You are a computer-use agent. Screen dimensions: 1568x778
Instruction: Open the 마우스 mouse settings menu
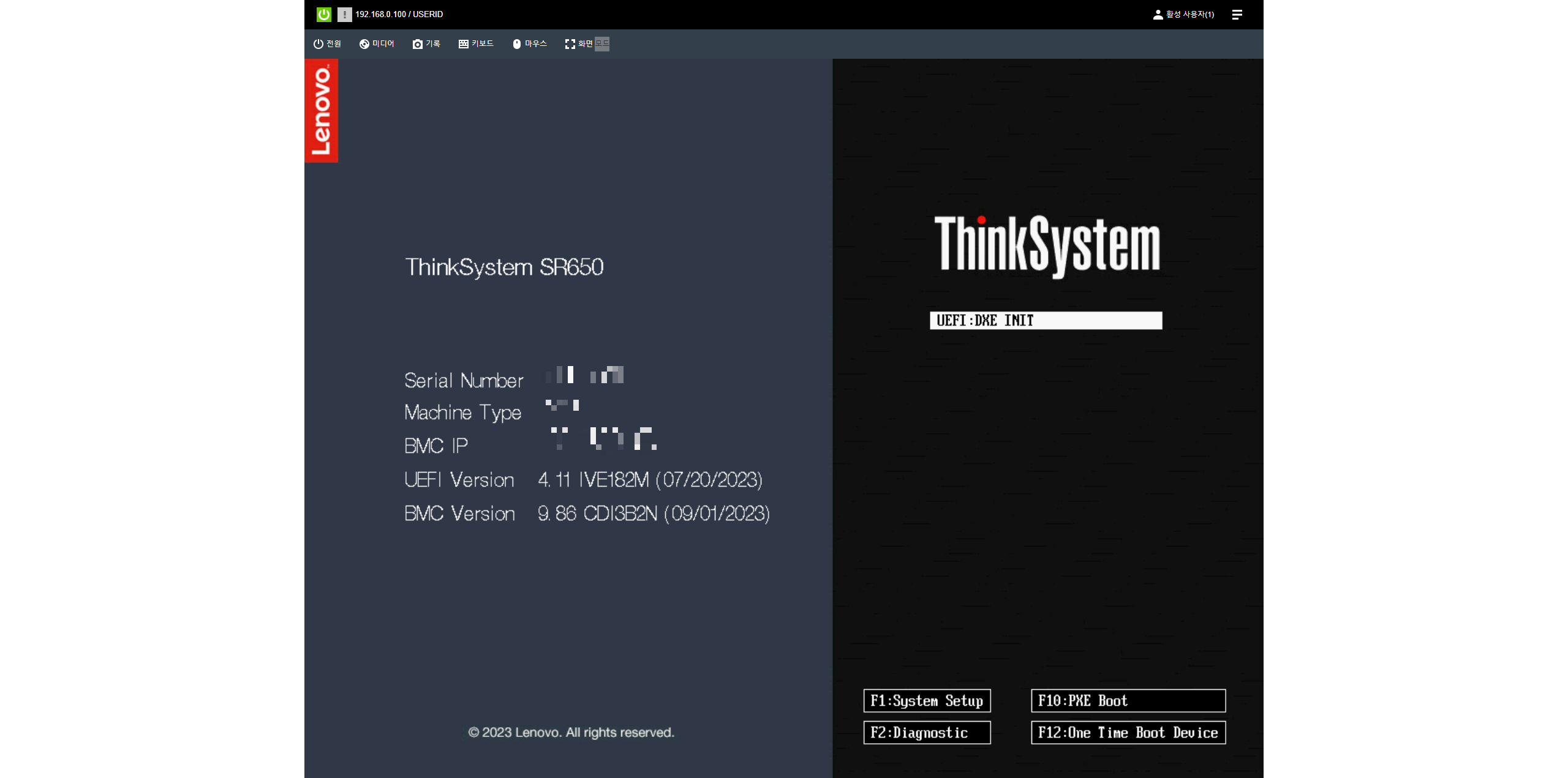pos(529,43)
